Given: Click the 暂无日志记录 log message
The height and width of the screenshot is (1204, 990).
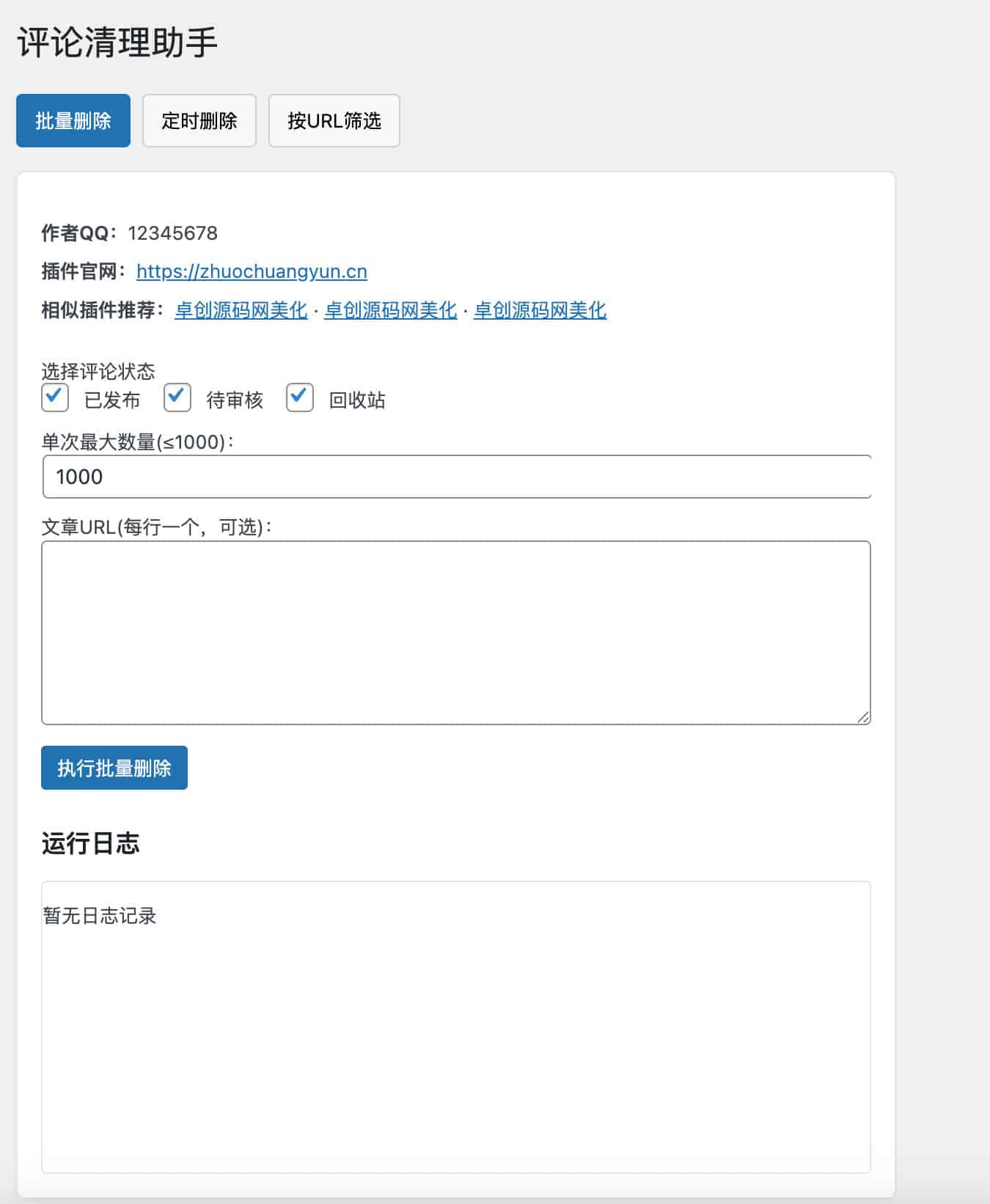Looking at the screenshot, I should click(100, 916).
